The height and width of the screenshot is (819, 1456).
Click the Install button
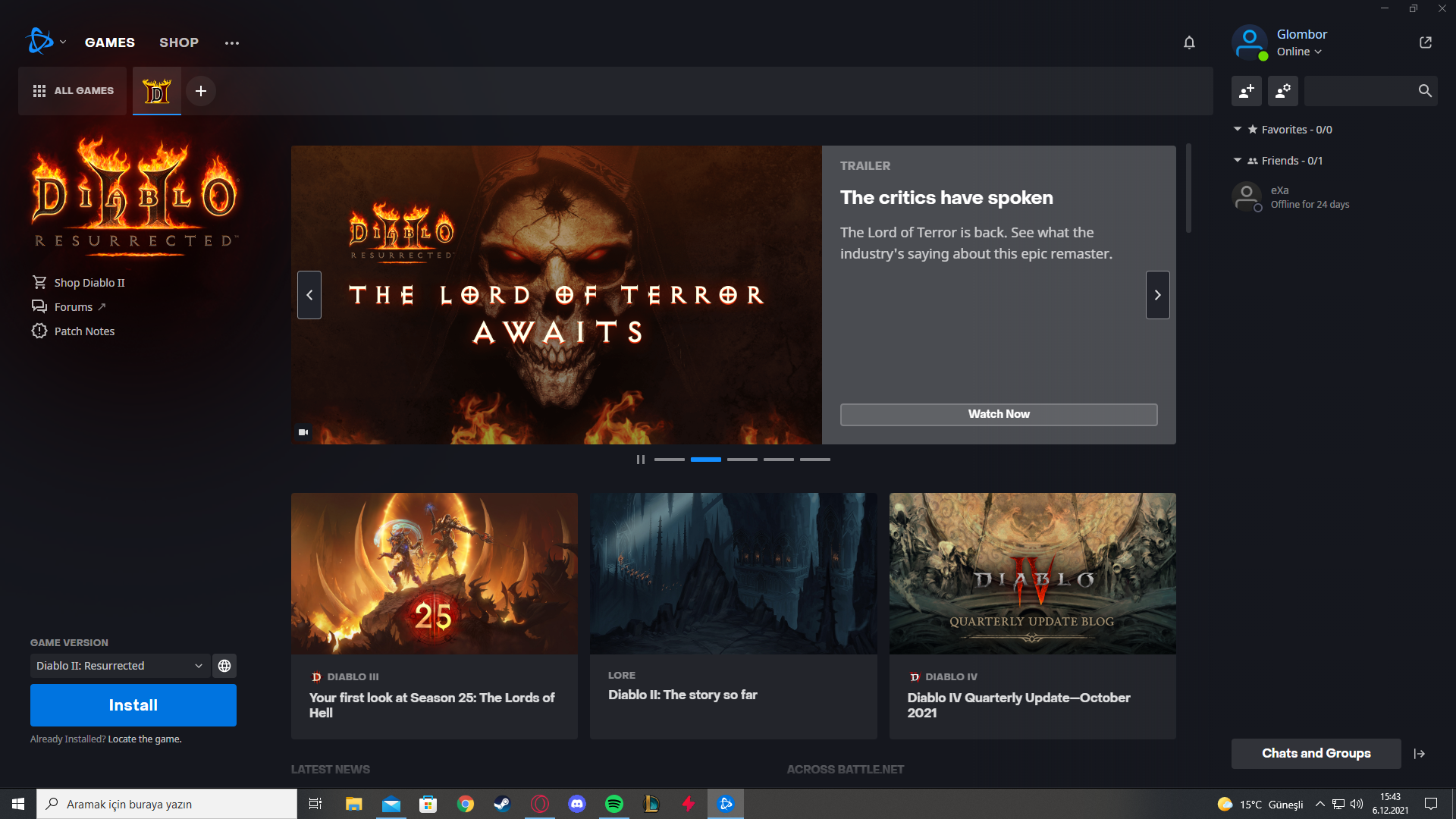(x=133, y=705)
